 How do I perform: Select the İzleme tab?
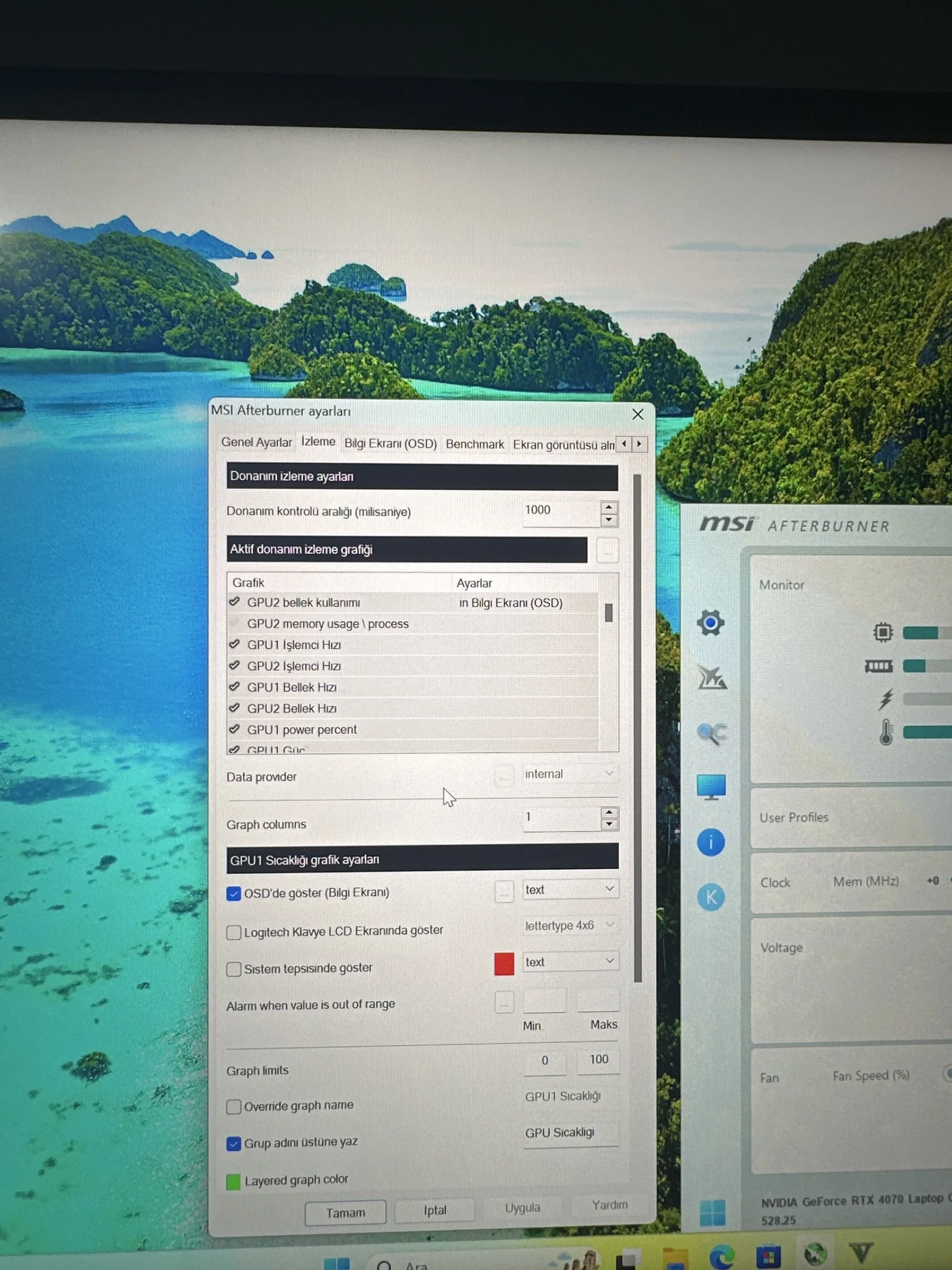tap(318, 441)
